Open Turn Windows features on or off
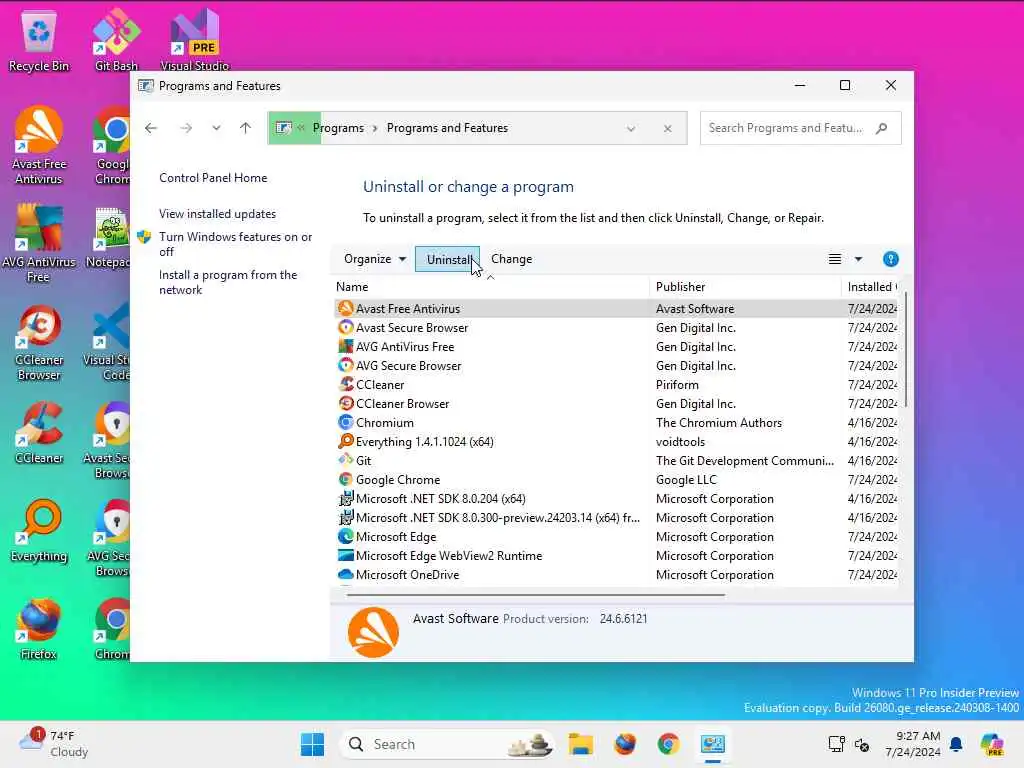The width and height of the screenshot is (1024, 768). point(235,244)
